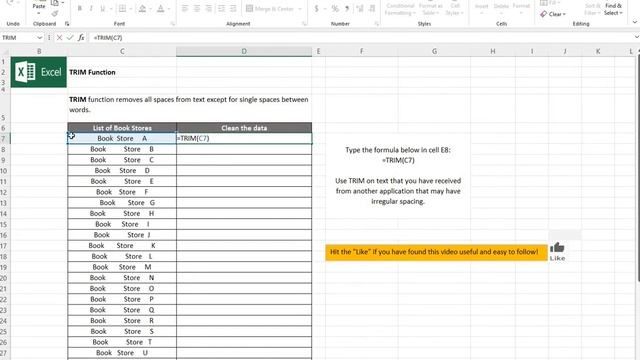This screenshot has width=640, height=360.
Task: Open Cell Styles gallery
Action: tap(454, 8)
